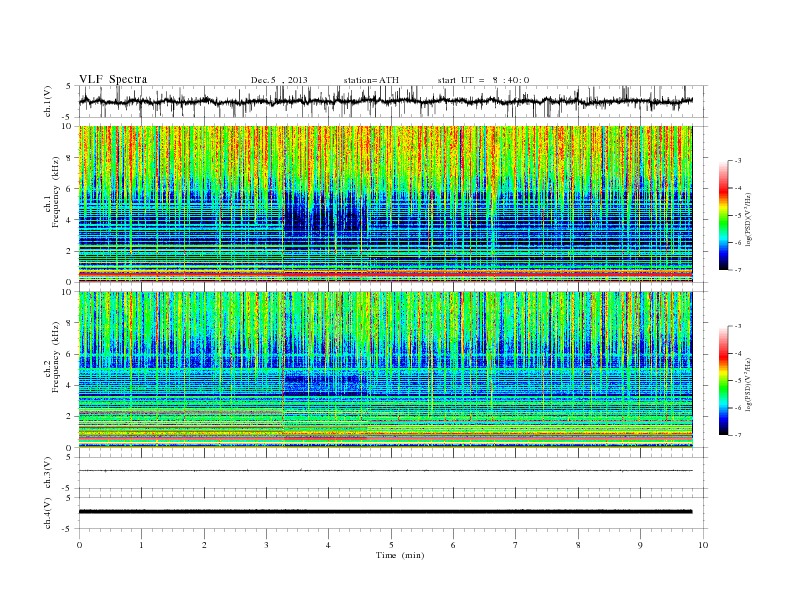
Task: Click the thick ch.4 voltage trace
Action: 385,512
